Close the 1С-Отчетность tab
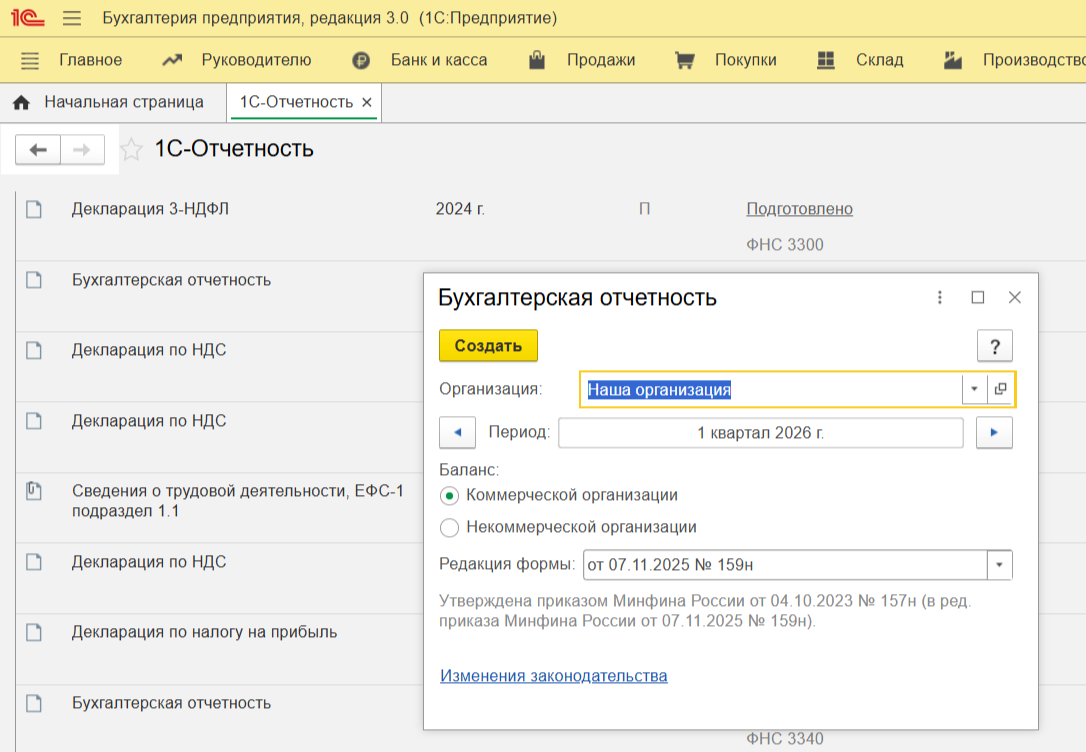Image resolution: width=1086 pixels, height=752 pixels. pos(367,102)
